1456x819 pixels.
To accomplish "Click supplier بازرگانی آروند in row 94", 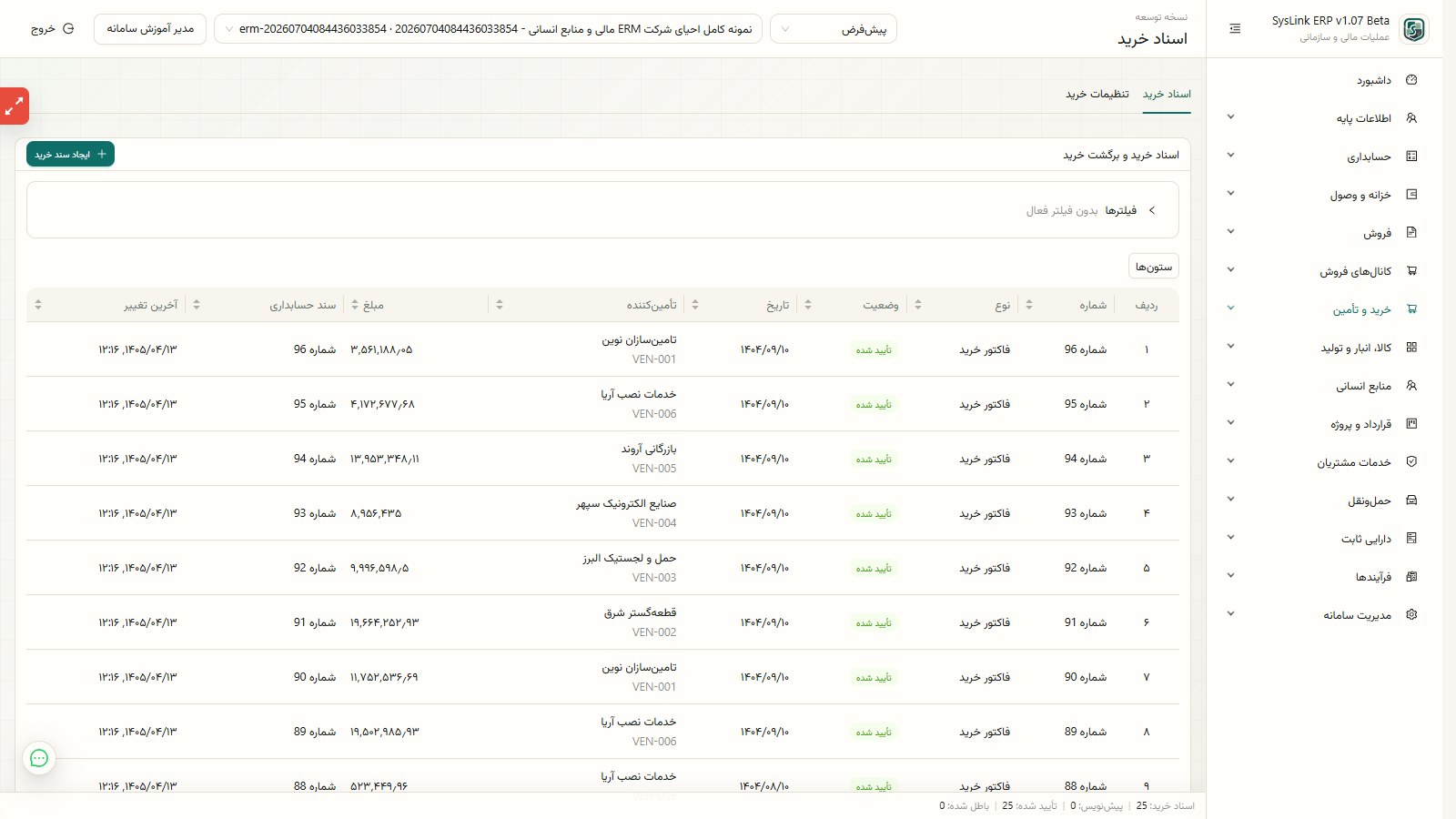I will (x=649, y=449).
